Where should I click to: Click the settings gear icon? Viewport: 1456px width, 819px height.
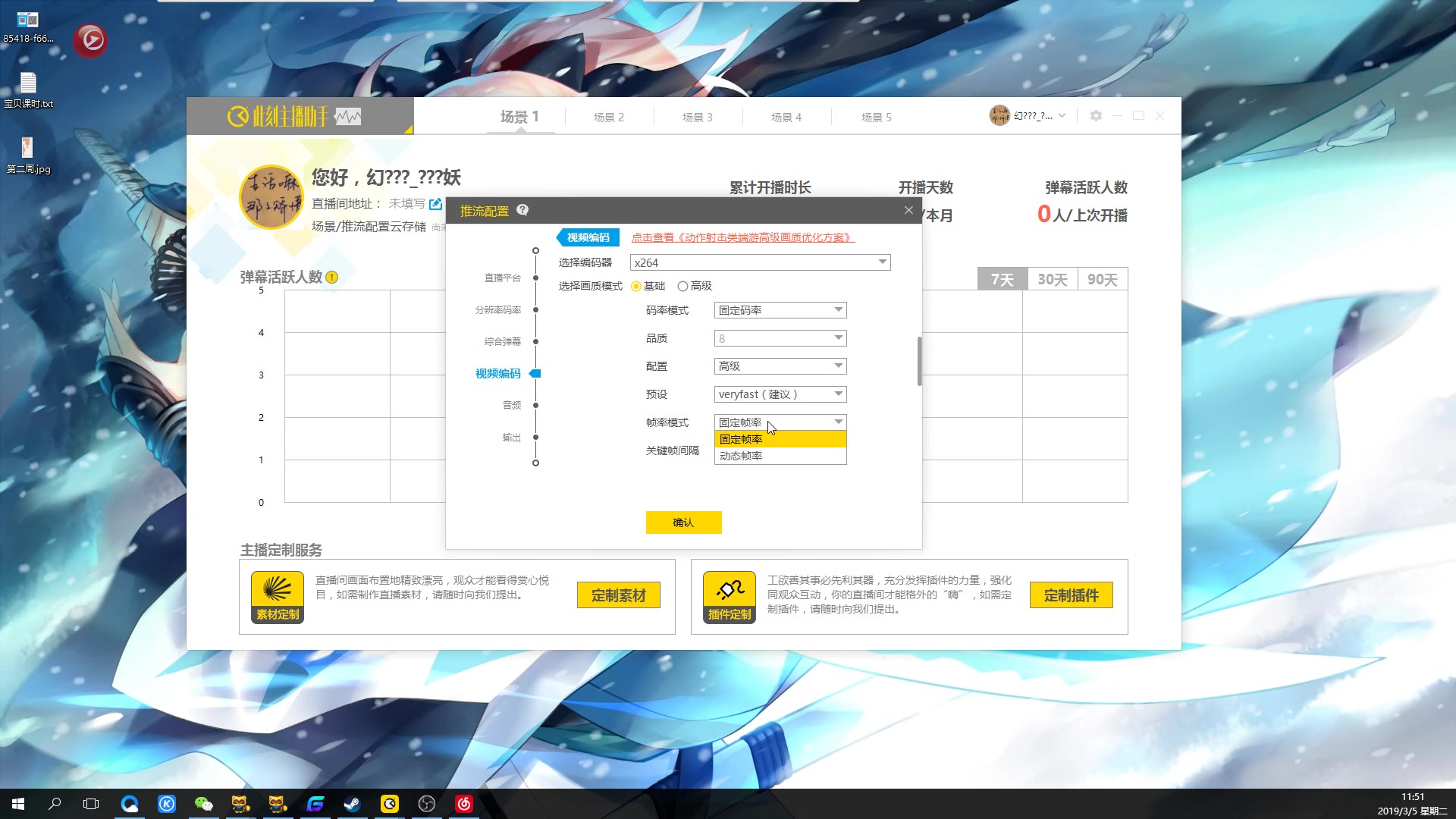(1096, 116)
